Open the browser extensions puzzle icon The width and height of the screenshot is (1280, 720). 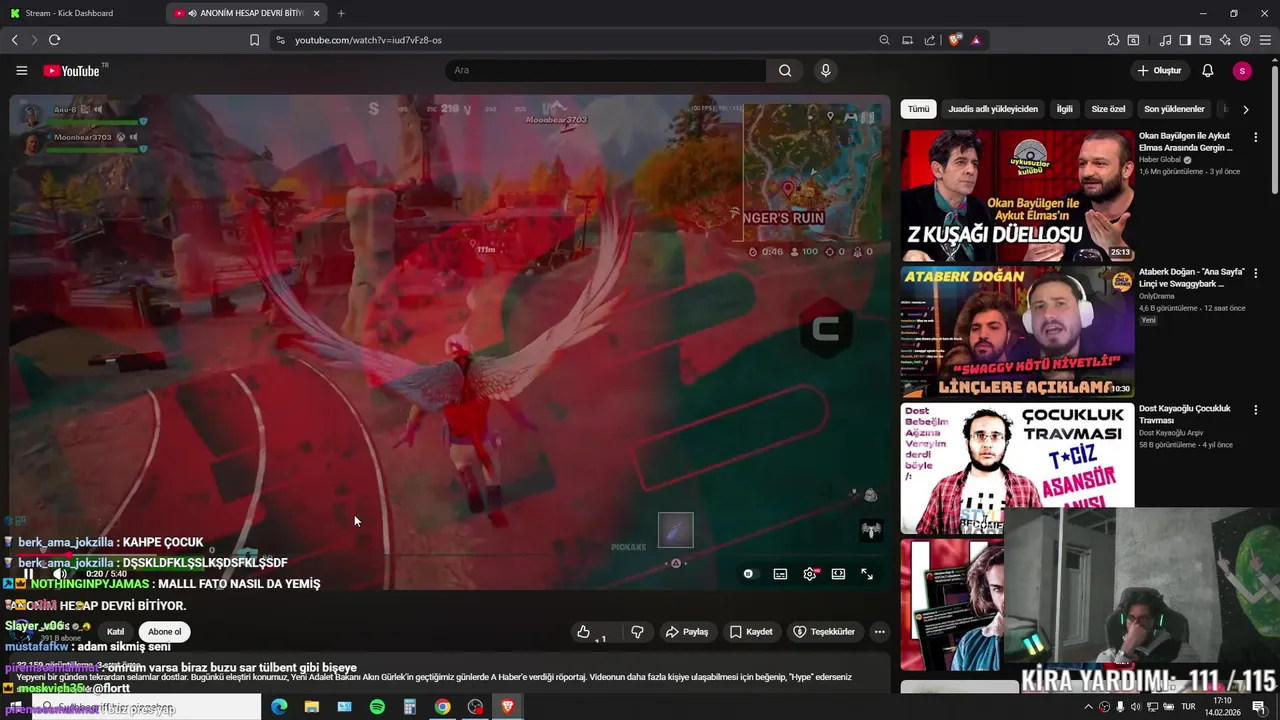click(x=1113, y=40)
